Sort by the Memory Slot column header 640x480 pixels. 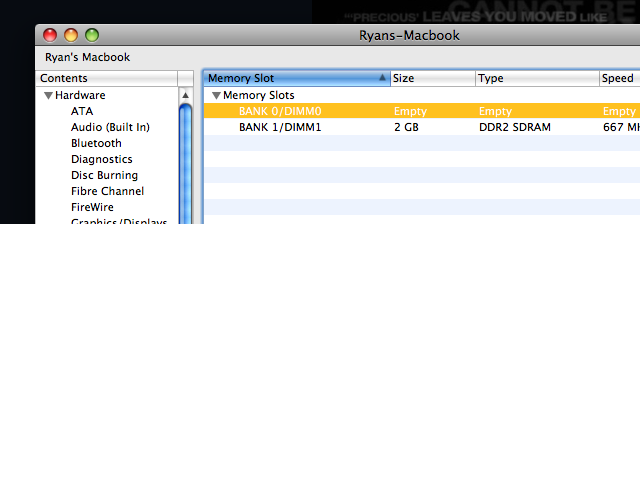297,78
